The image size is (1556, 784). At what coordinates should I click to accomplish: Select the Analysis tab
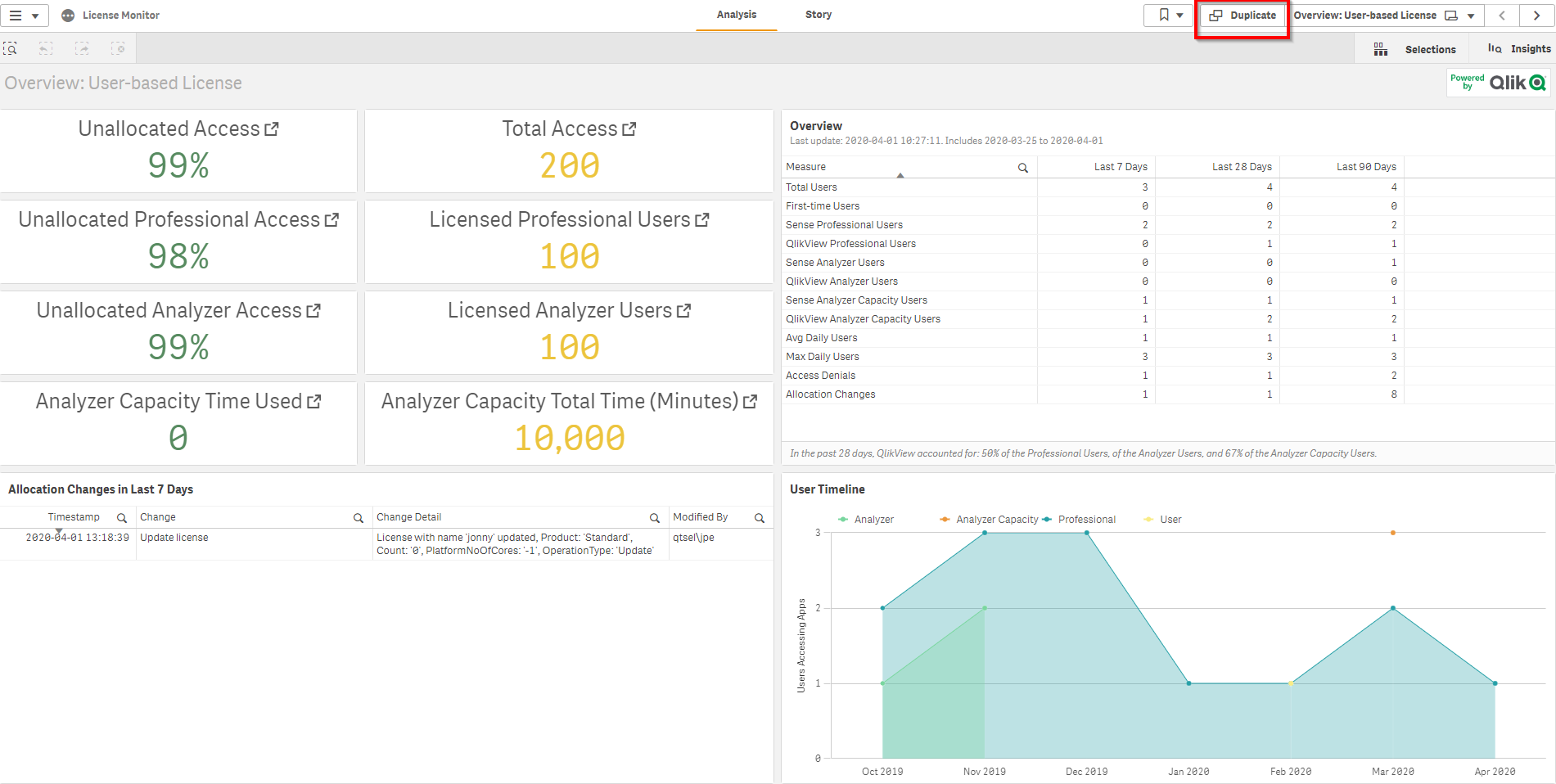click(736, 14)
